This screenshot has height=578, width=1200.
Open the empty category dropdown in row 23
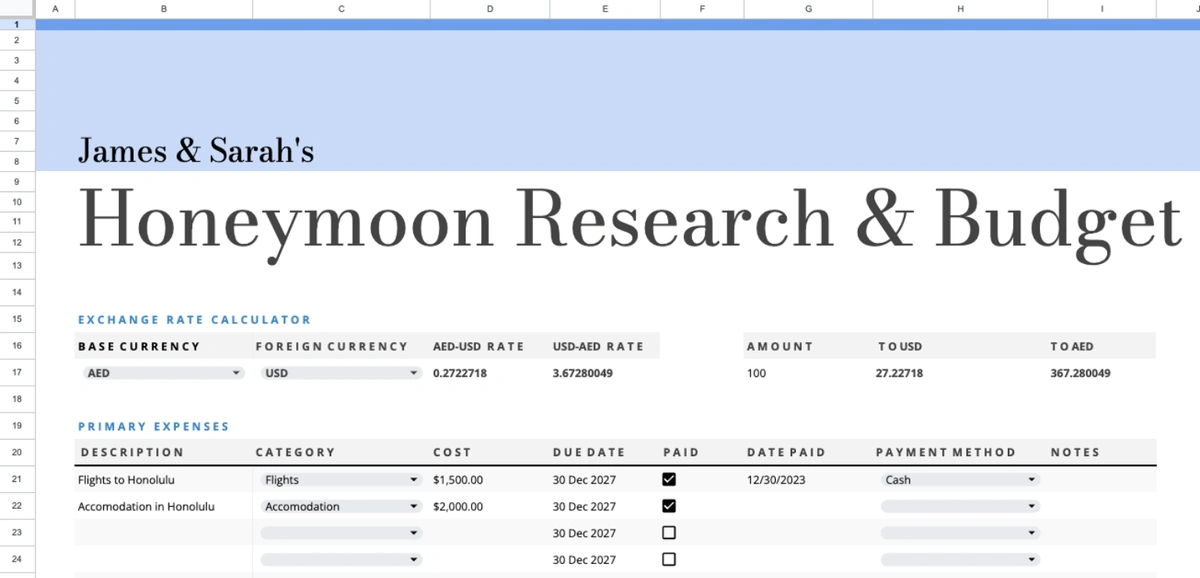[x=413, y=532]
